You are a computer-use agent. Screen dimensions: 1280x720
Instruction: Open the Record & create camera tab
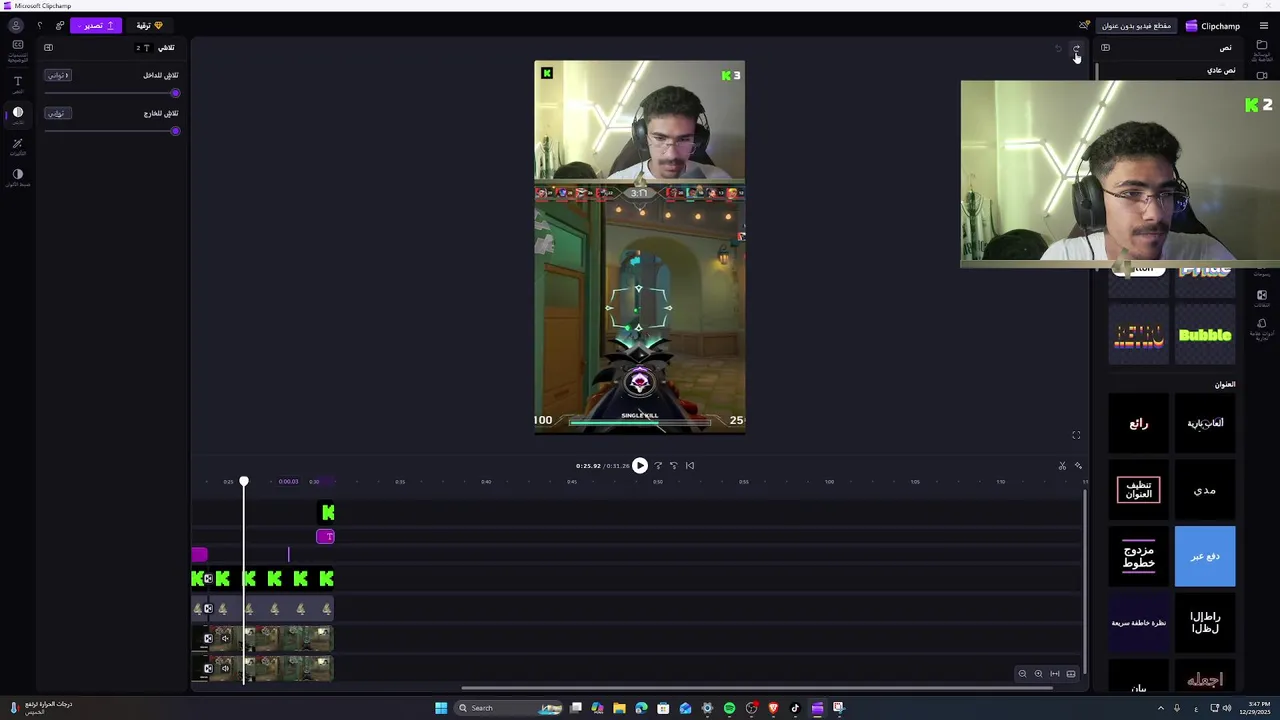pyautogui.click(x=1262, y=75)
